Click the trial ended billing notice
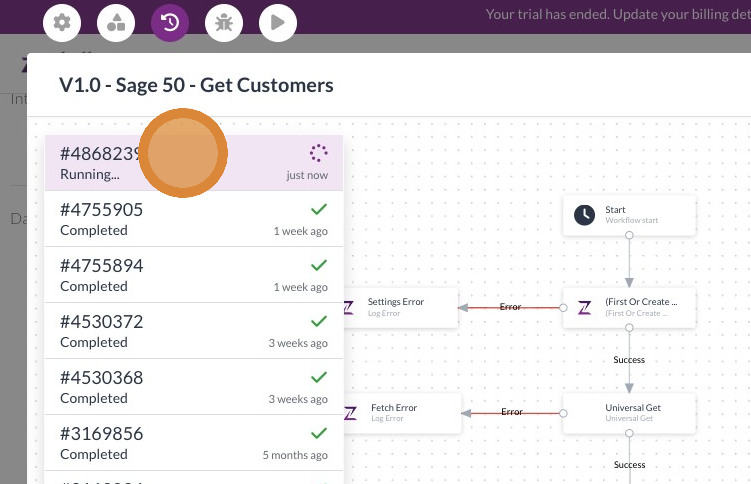751x484 pixels. pos(618,14)
